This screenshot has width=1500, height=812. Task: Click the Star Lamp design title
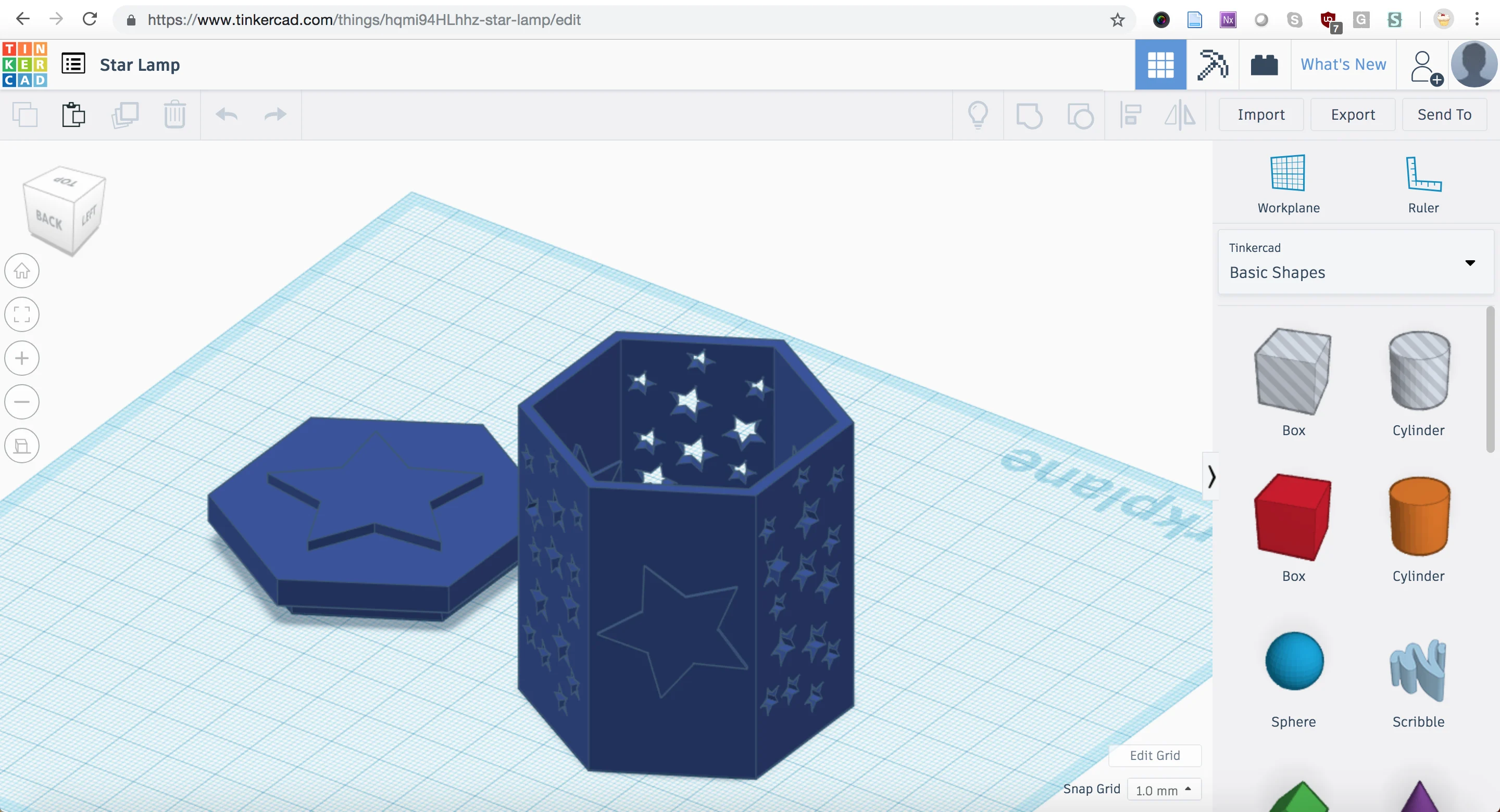(x=140, y=65)
